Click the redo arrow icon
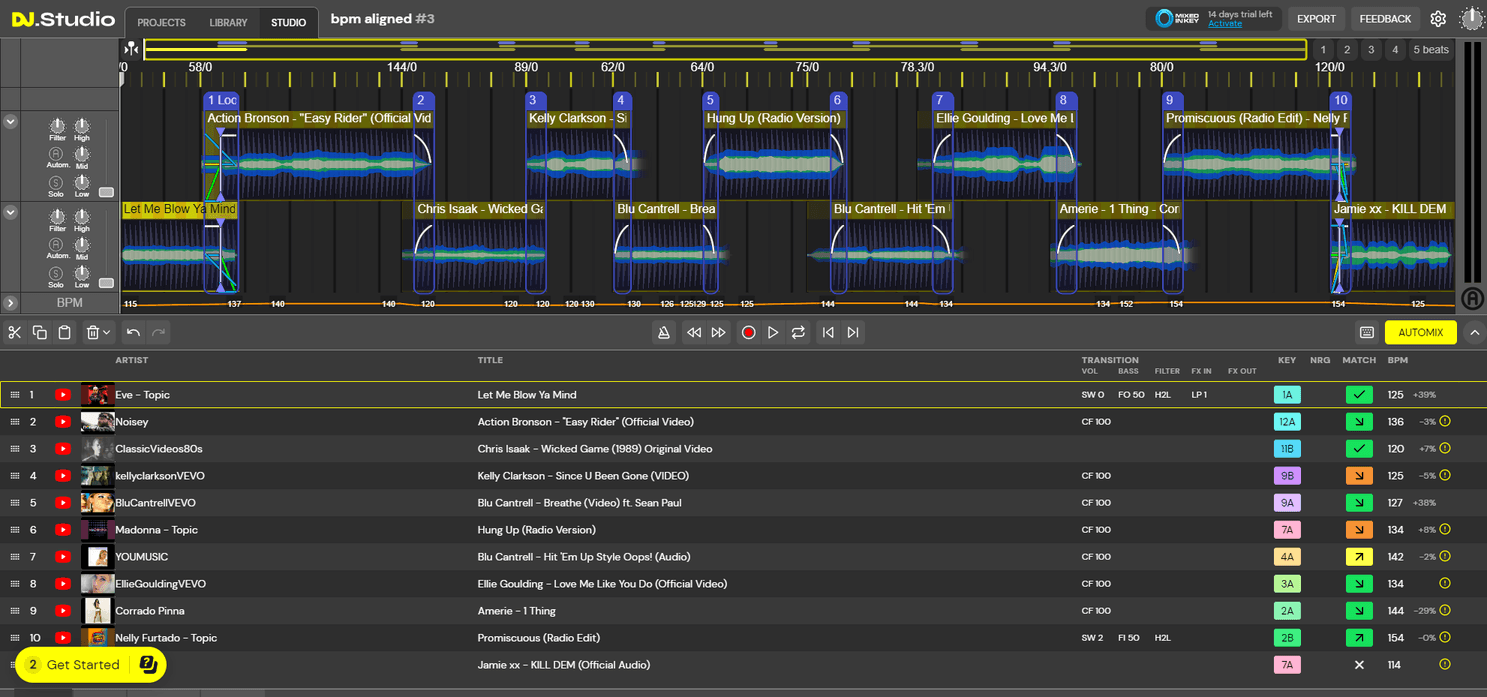 tap(158, 332)
